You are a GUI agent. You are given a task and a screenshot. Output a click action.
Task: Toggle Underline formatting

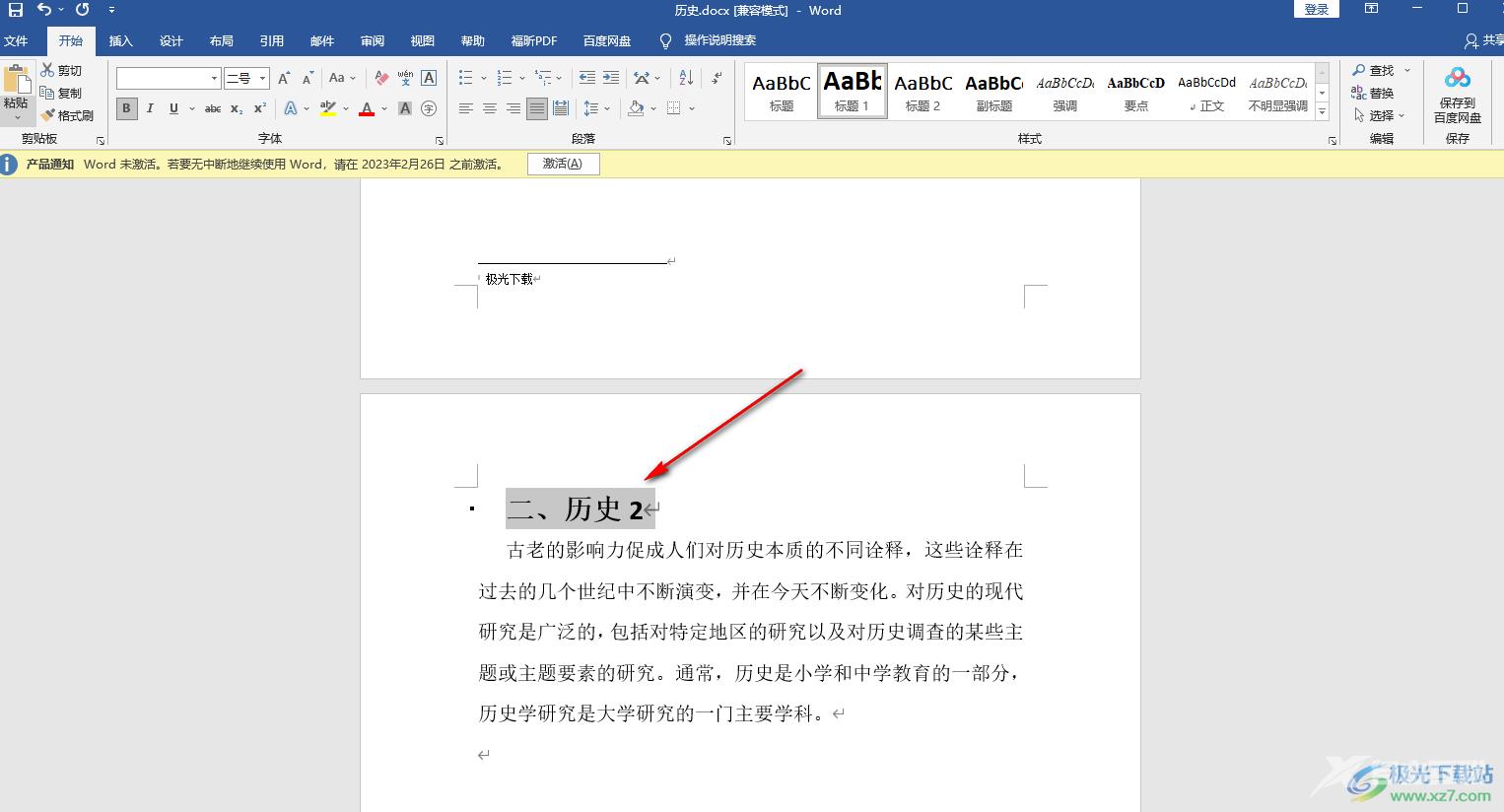[x=173, y=108]
